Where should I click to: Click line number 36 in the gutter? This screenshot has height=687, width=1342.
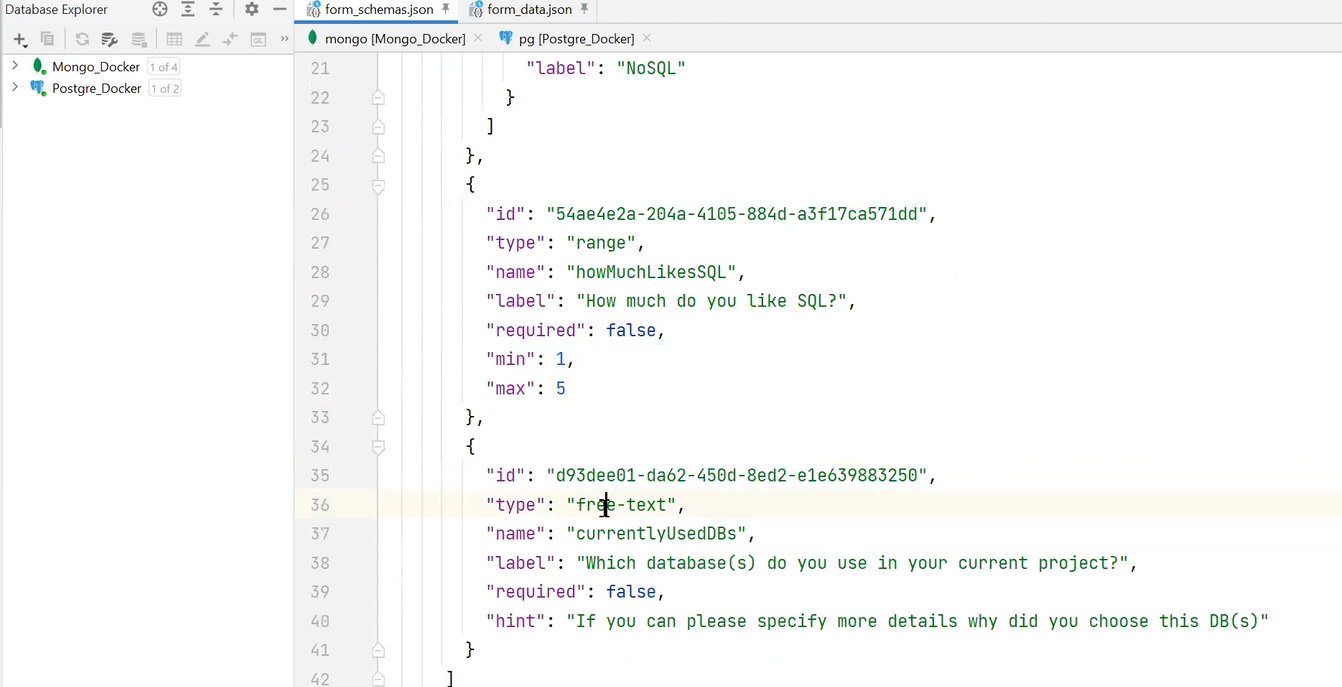click(x=319, y=505)
